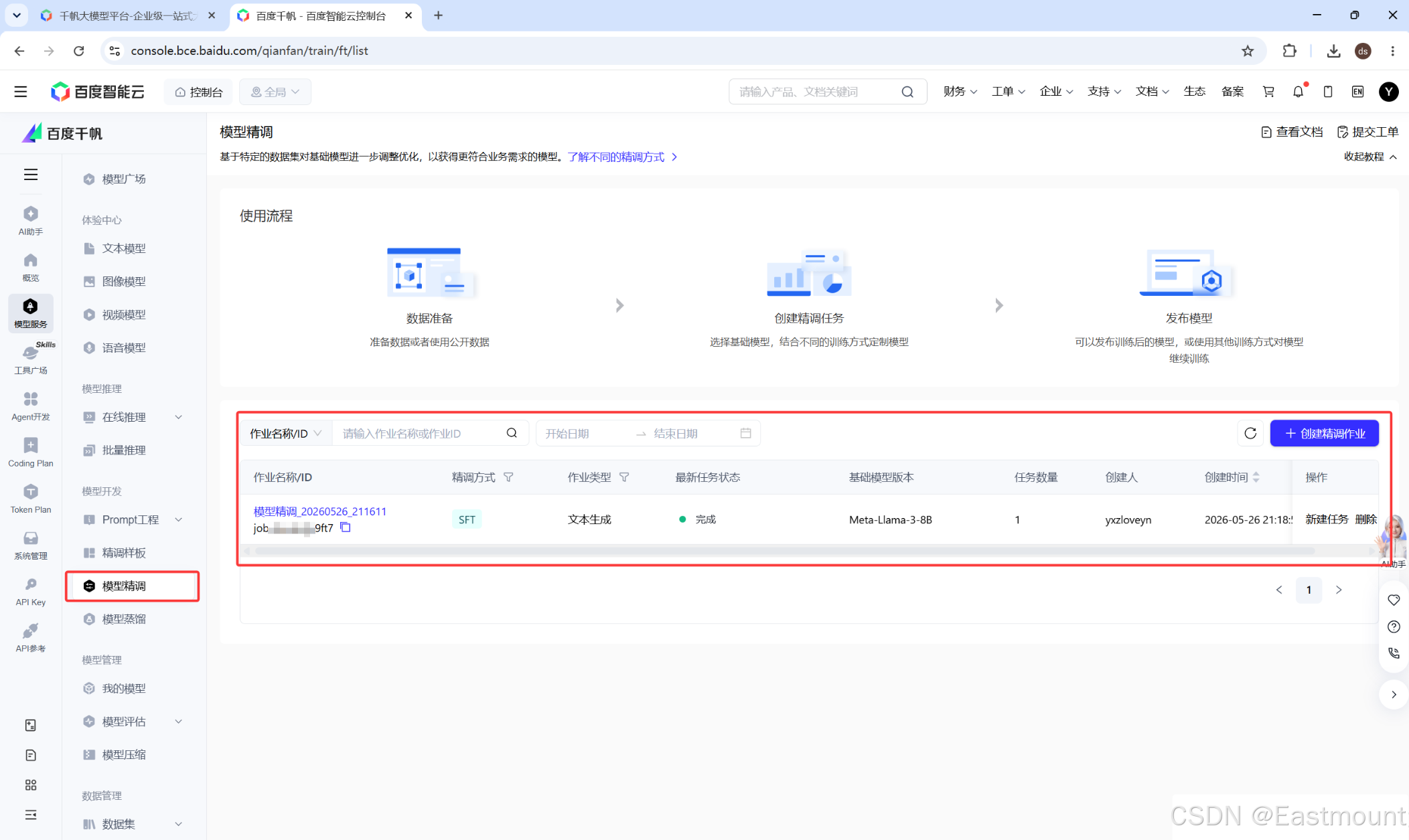Viewport: 1409px width, 840px height.
Task: Open notification bell in top bar
Action: [1299, 92]
